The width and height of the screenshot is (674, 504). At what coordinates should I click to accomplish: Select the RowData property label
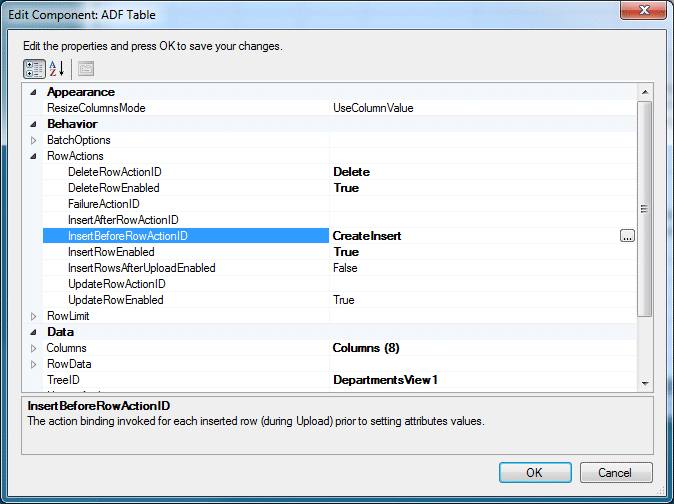click(69, 364)
